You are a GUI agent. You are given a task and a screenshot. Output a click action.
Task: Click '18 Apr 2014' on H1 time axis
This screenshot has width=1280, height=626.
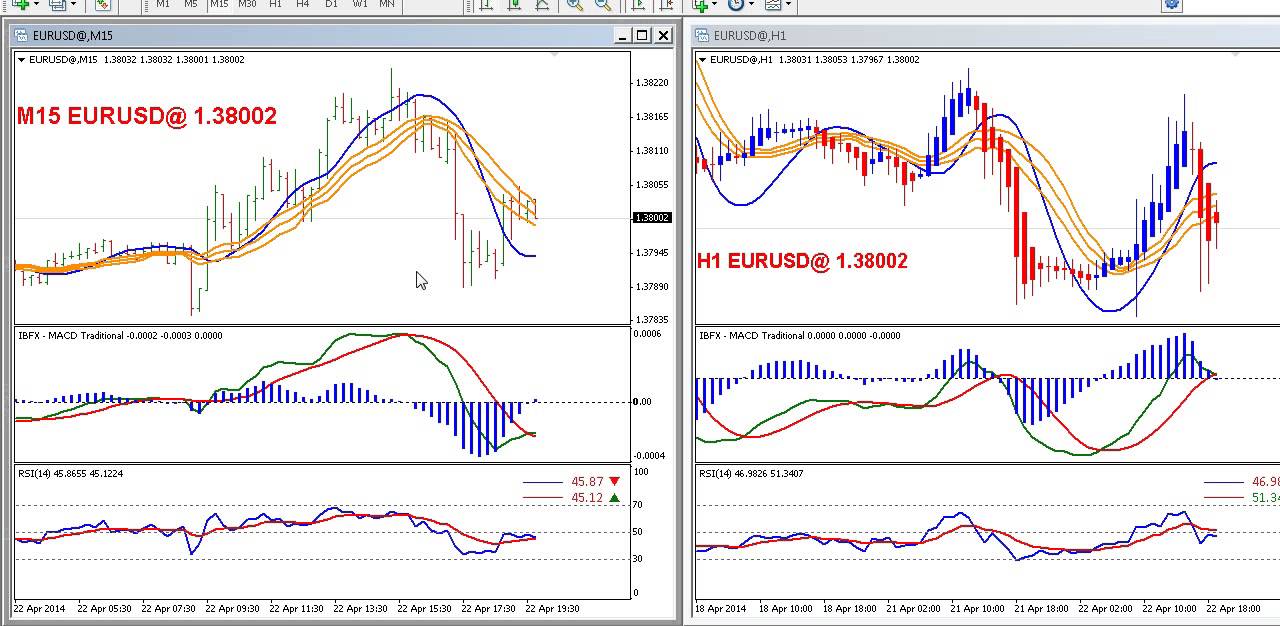click(x=721, y=608)
